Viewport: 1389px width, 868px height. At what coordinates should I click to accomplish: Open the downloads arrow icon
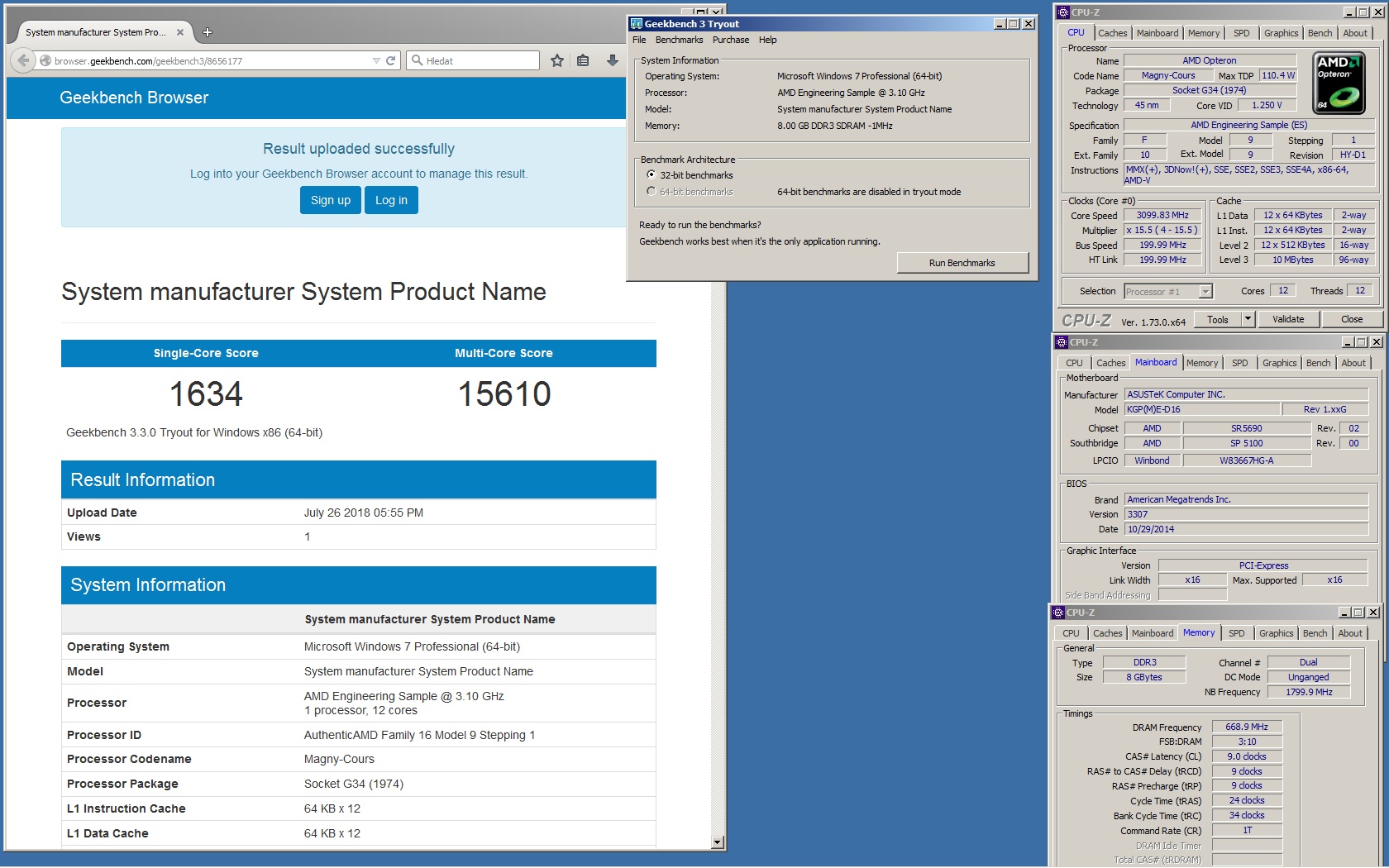tap(613, 60)
